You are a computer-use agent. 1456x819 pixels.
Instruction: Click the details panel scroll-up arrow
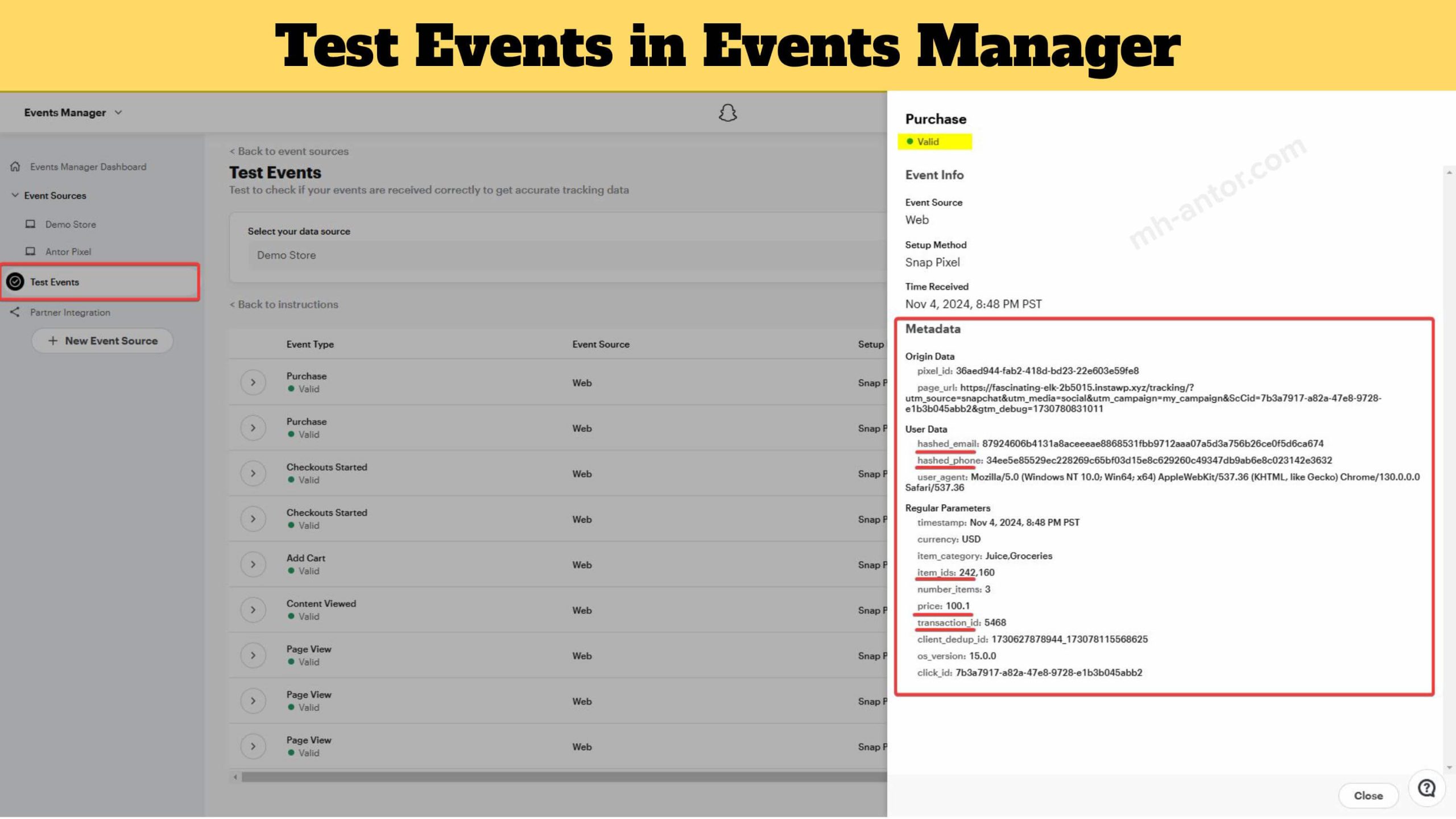(x=1449, y=172)
